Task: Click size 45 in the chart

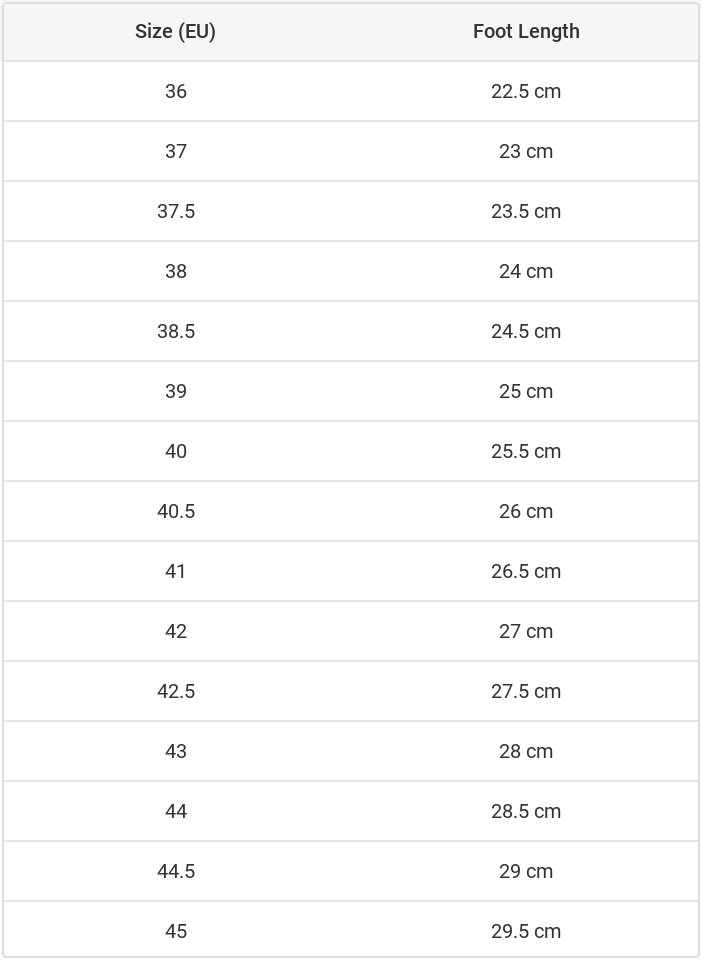Action: (176, 931)
